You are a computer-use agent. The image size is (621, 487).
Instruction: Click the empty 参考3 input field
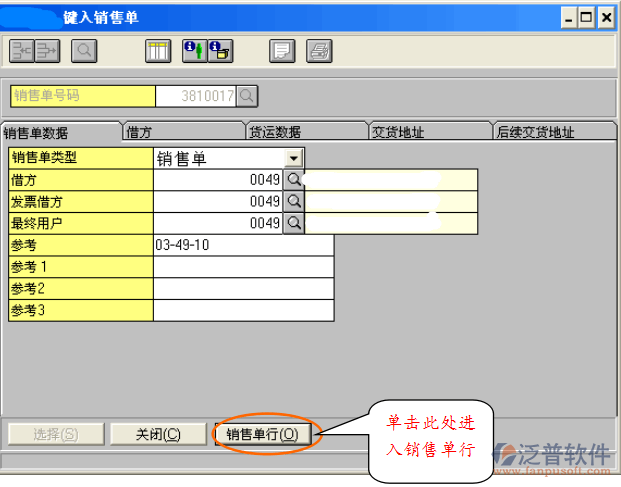point(243,310)
